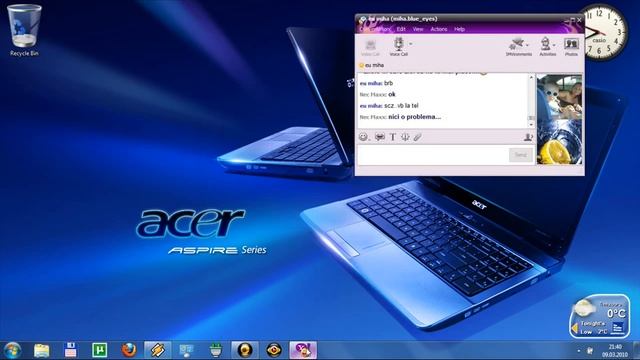Screen dimensions: 640x360
Task: Open the Edit menu in the chat window
Action: pos(401,29)
